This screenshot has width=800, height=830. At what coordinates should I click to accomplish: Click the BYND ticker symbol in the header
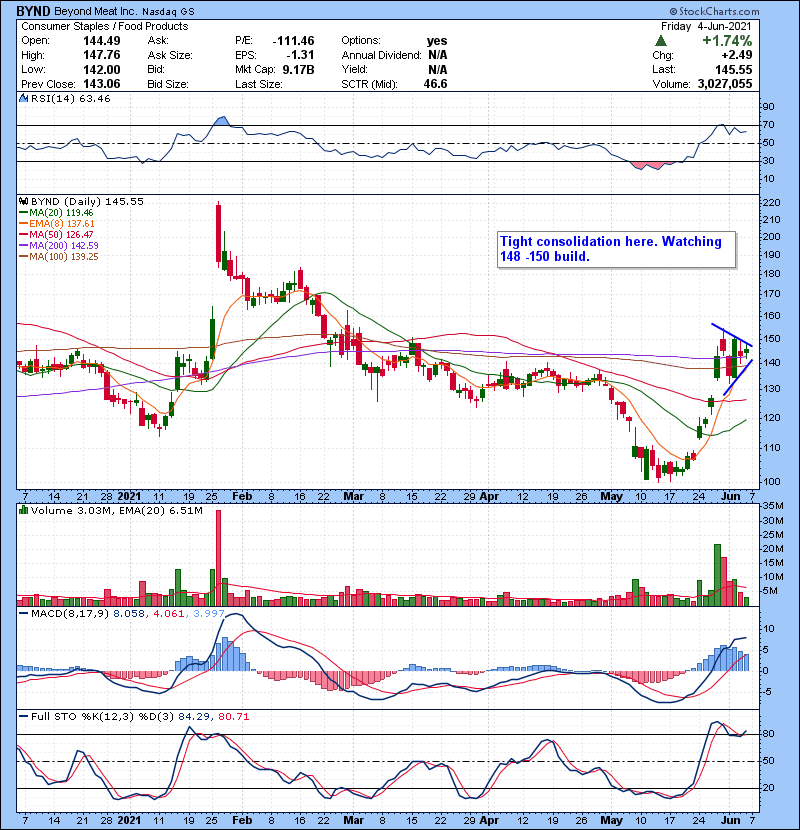pos(34,11)
